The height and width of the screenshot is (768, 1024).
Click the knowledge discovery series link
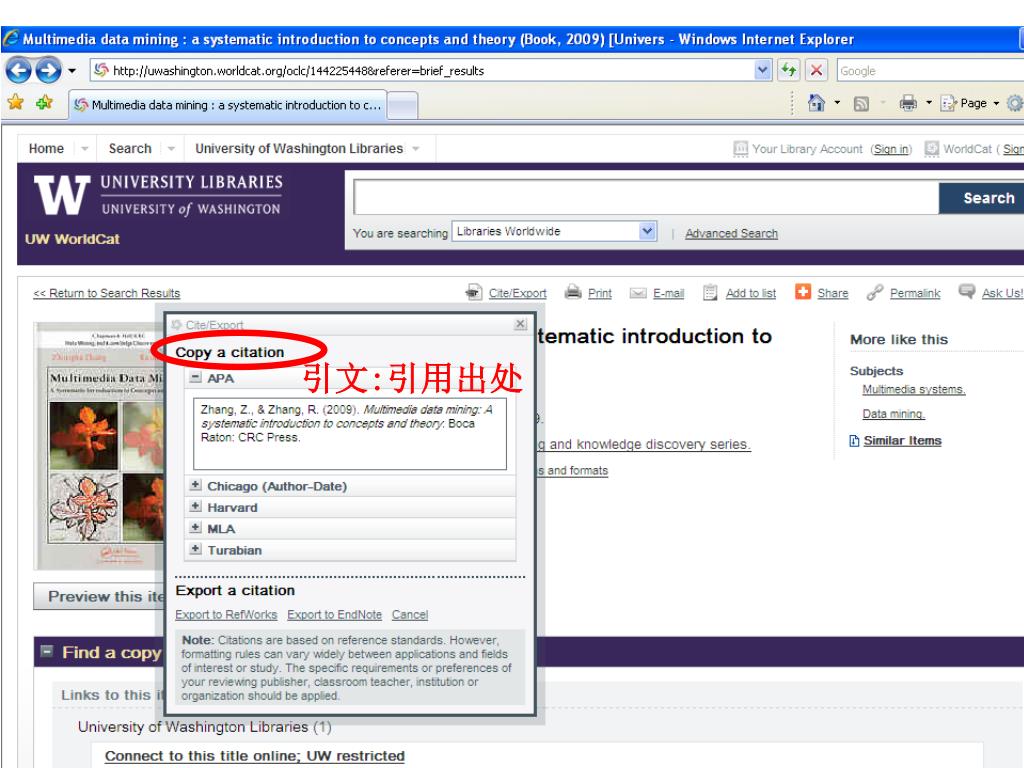click(x=643, y=444)
